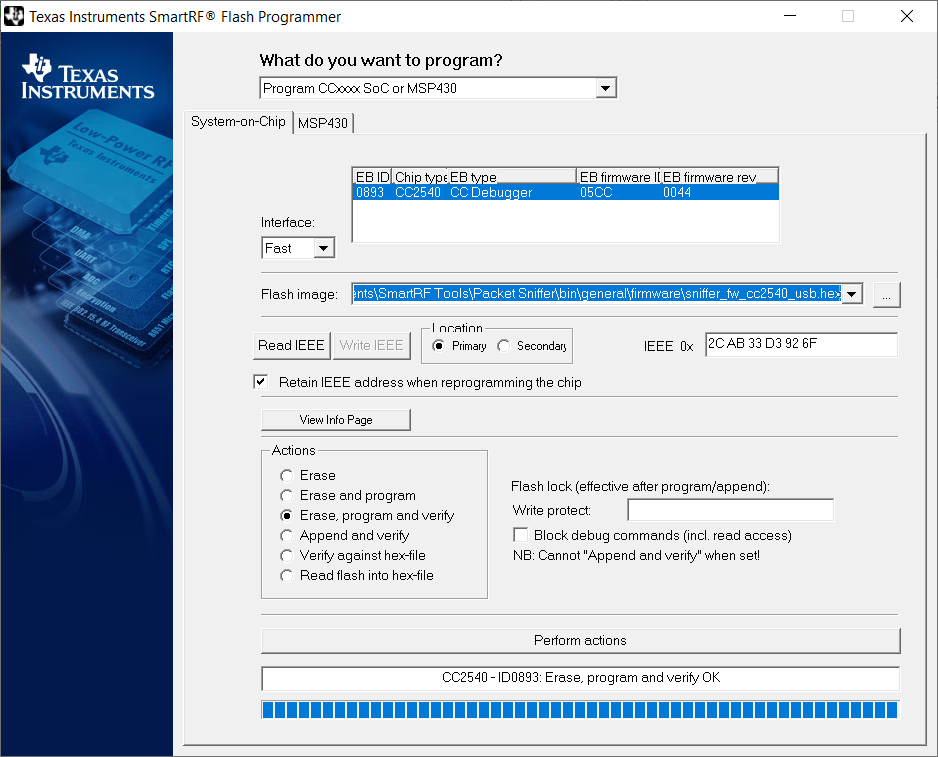This screenshot has height=757, width=938.
Task: Open the Interface speed dropdown showing Fast
Action: click(x=323, y=248)
